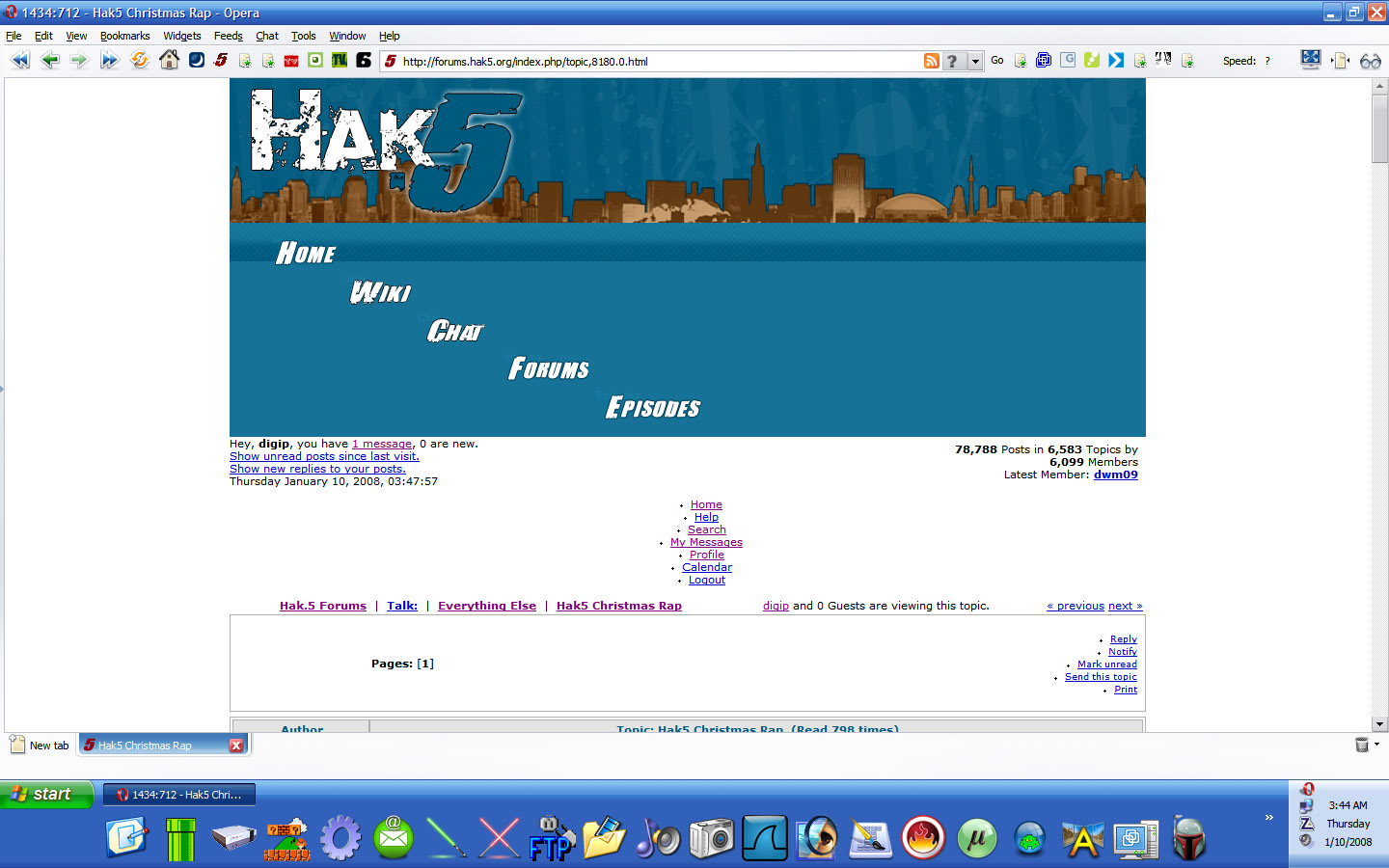
Task: Open the File menu
Action: (x=14, y=36)
